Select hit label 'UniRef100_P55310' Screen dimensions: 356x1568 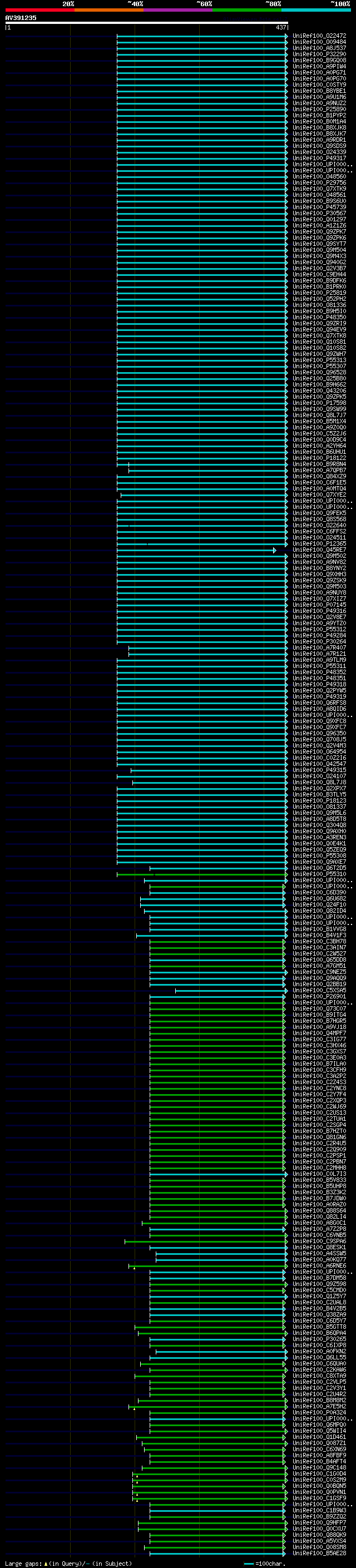[319, 874]
